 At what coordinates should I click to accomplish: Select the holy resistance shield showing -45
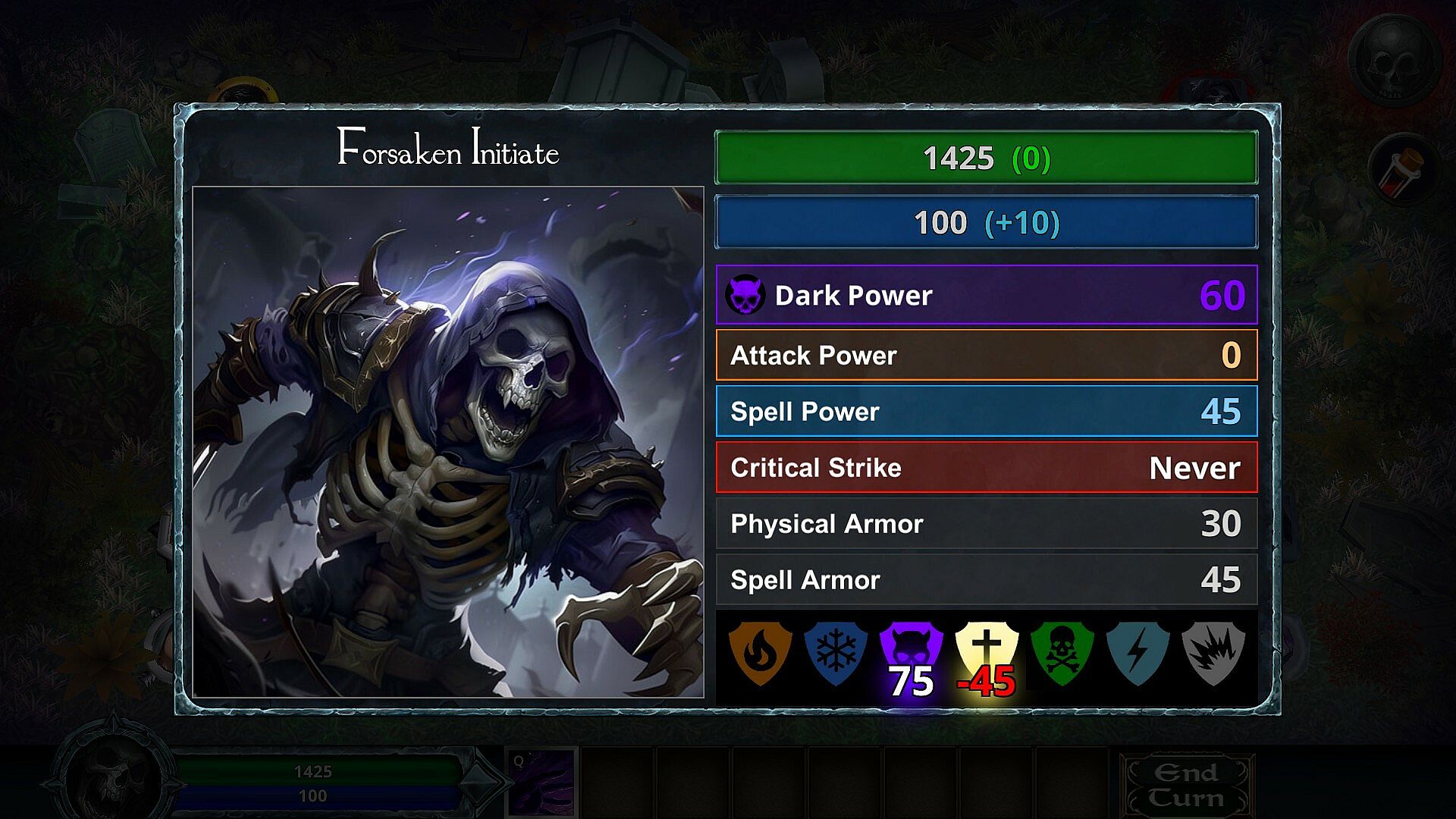(x=986, y=657)
